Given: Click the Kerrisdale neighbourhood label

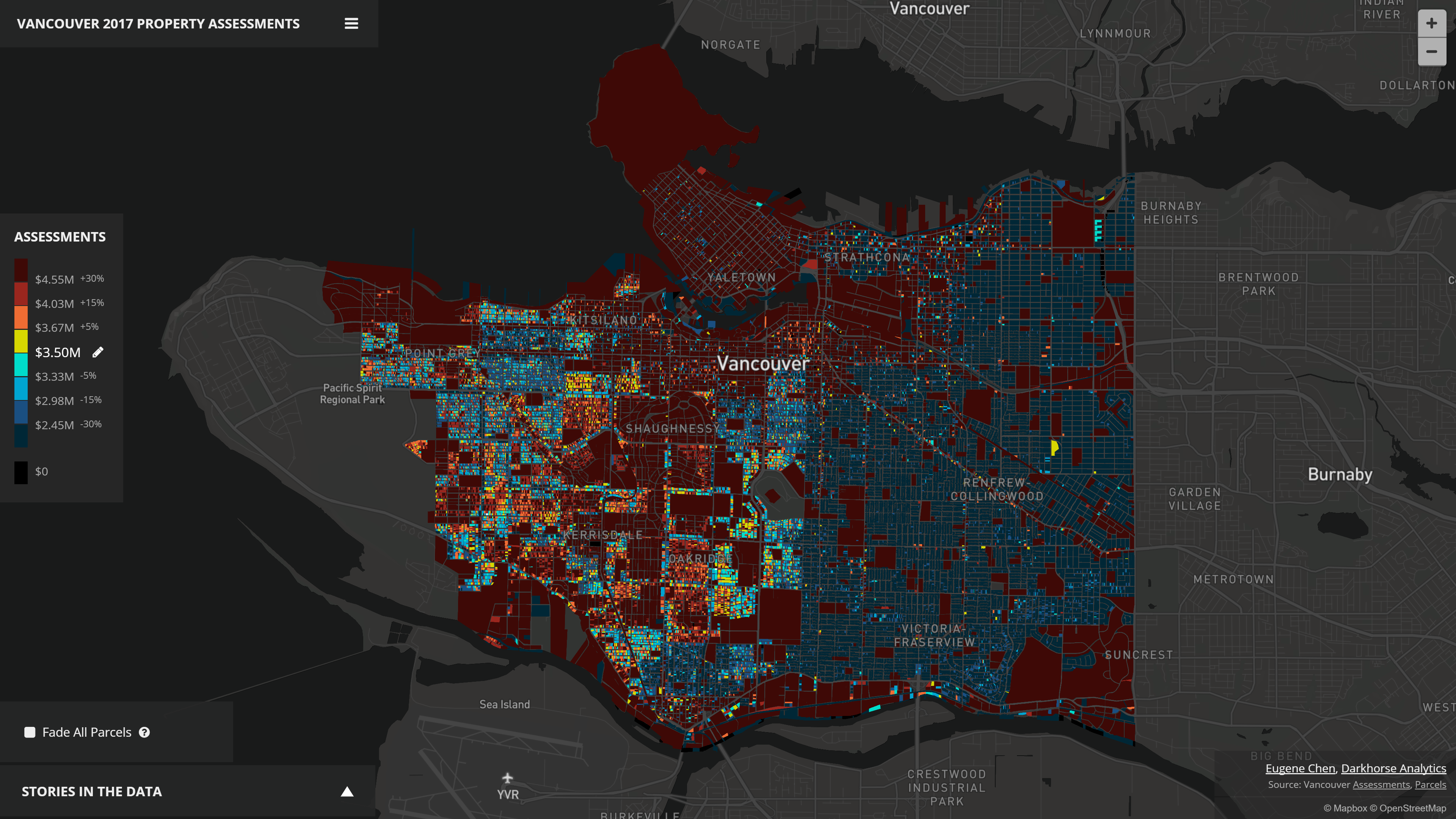Looking at the screenshot, I should 602,535.
